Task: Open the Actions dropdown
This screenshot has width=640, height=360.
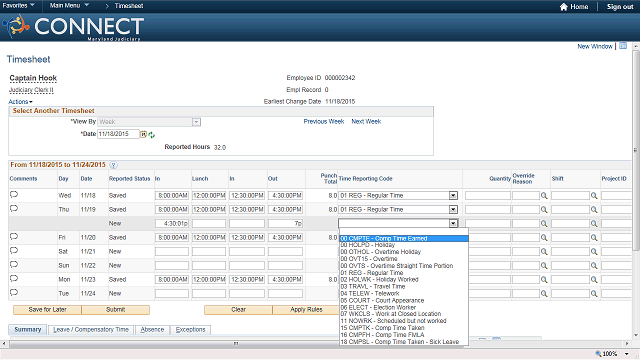Action: (x=20, y=102)
